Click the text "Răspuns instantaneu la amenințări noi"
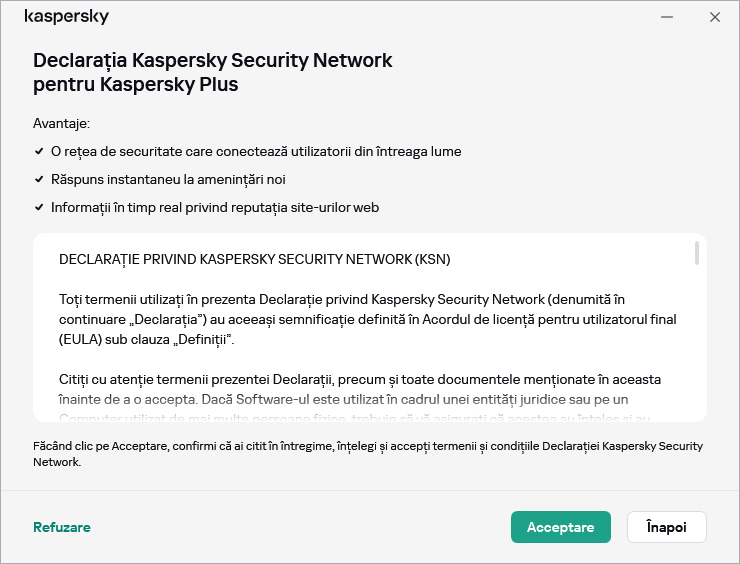Image resolution: width=740 pixels, height=564 pixels. tap(168, 179)
